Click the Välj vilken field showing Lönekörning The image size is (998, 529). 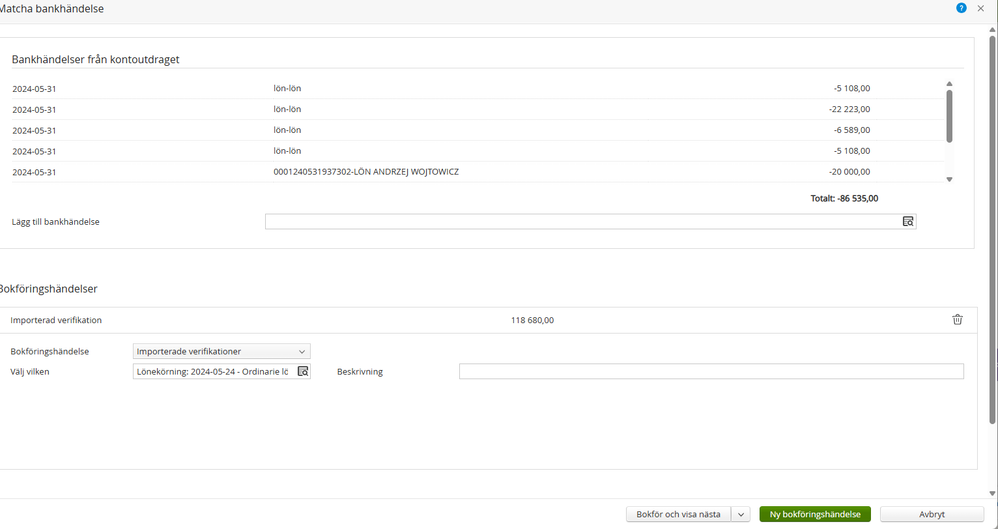coord(221,371)
